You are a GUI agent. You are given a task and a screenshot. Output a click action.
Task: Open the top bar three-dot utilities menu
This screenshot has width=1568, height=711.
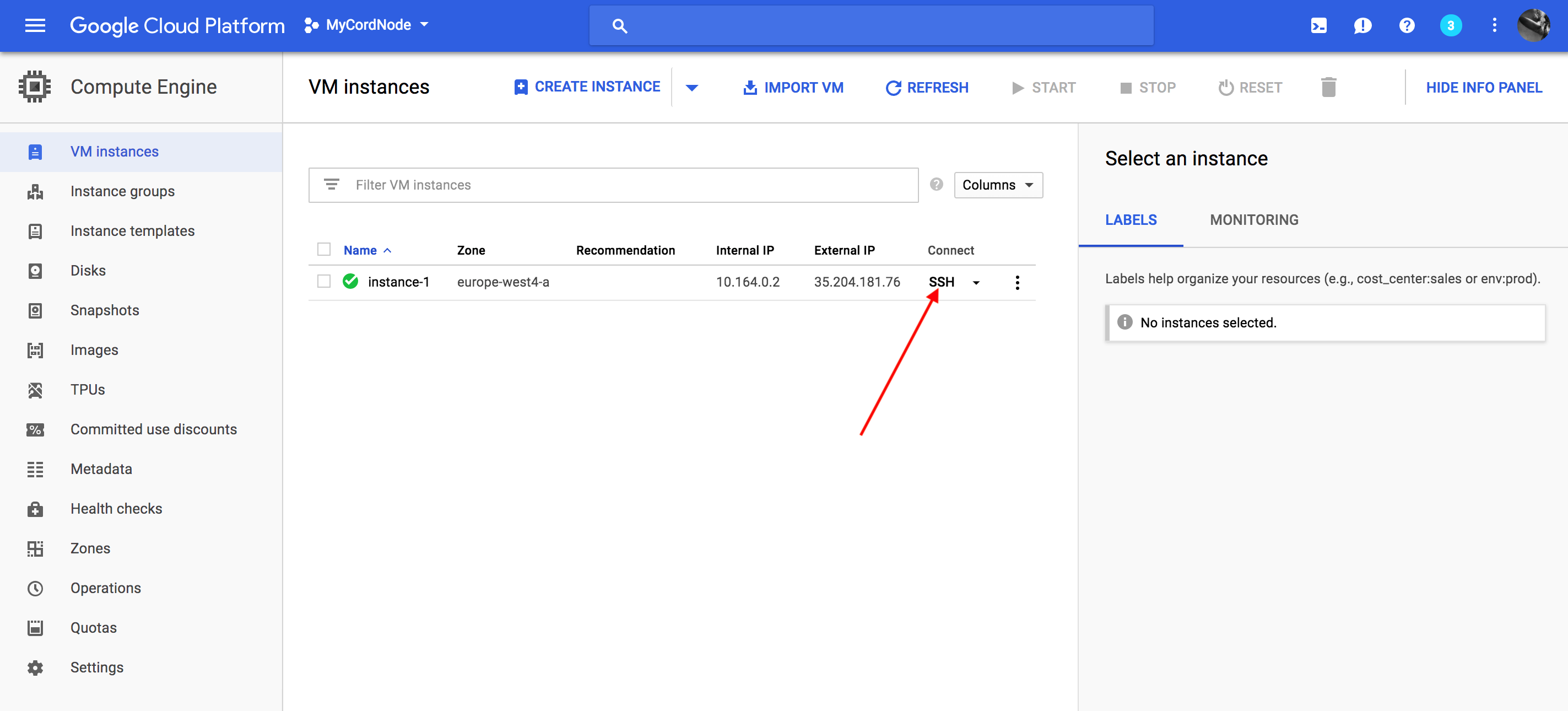click(x=1494, y=25)
